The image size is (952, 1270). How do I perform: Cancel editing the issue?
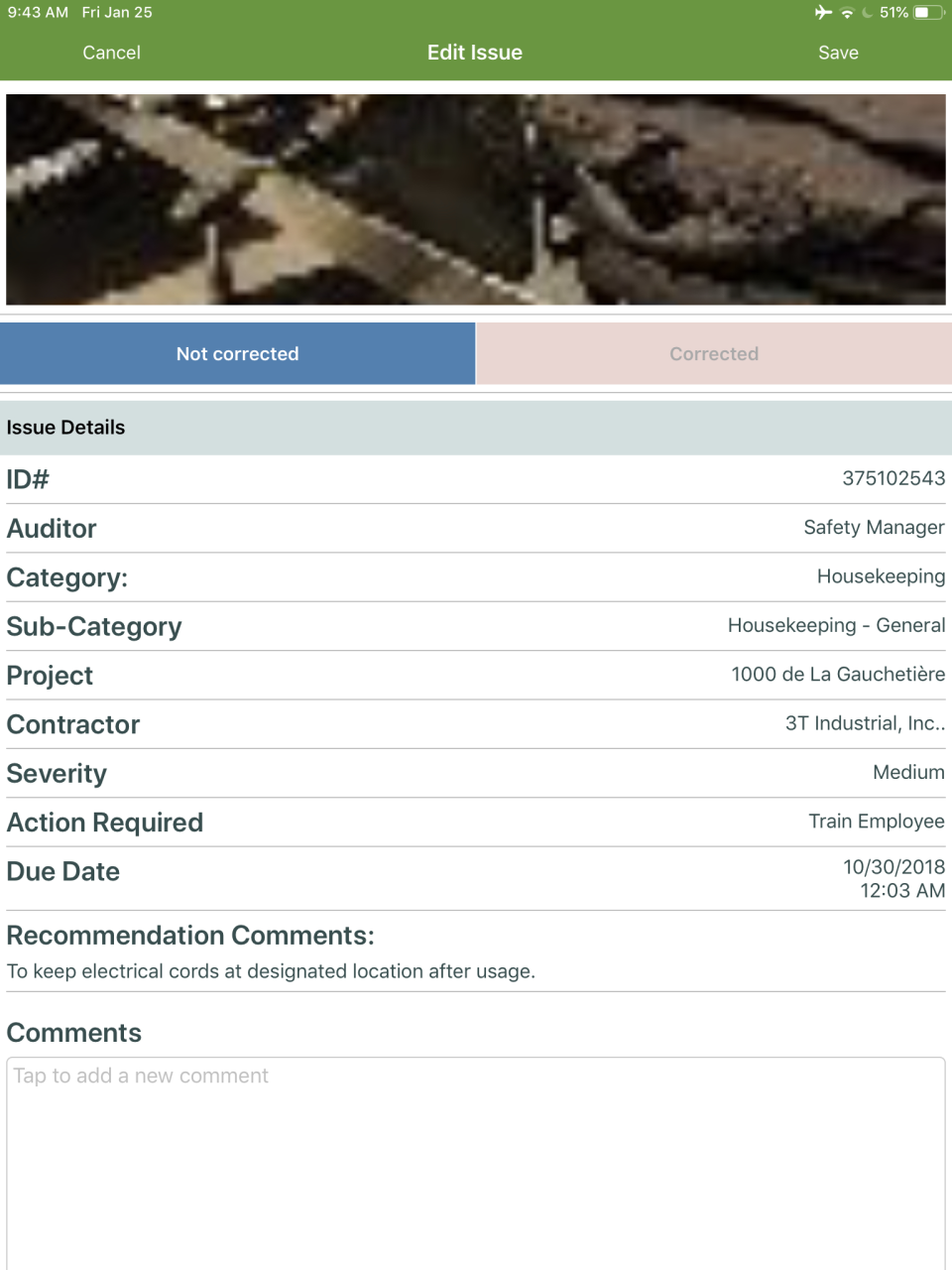111,52
